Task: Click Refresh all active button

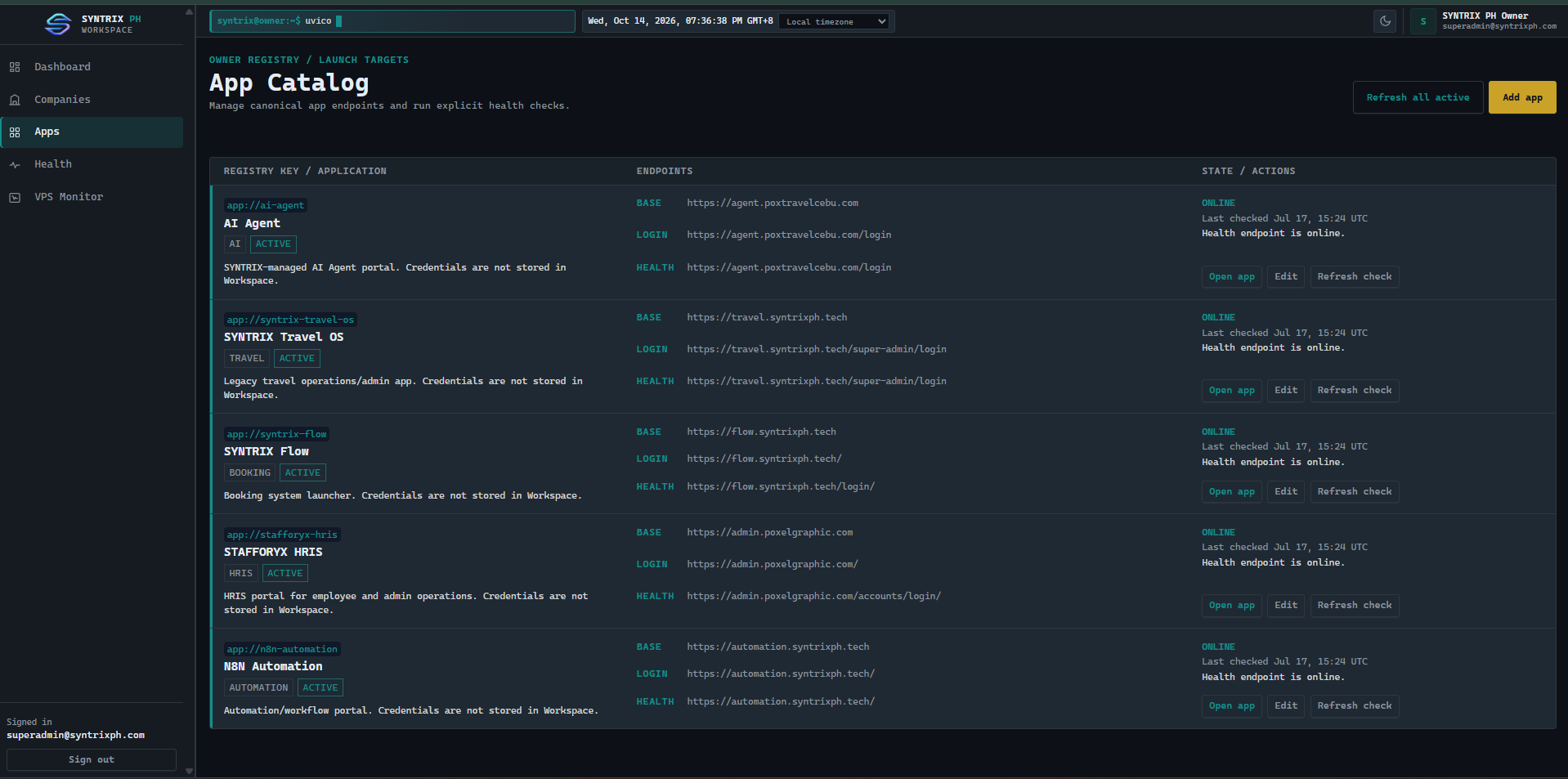Action: tap(1418, 97)
